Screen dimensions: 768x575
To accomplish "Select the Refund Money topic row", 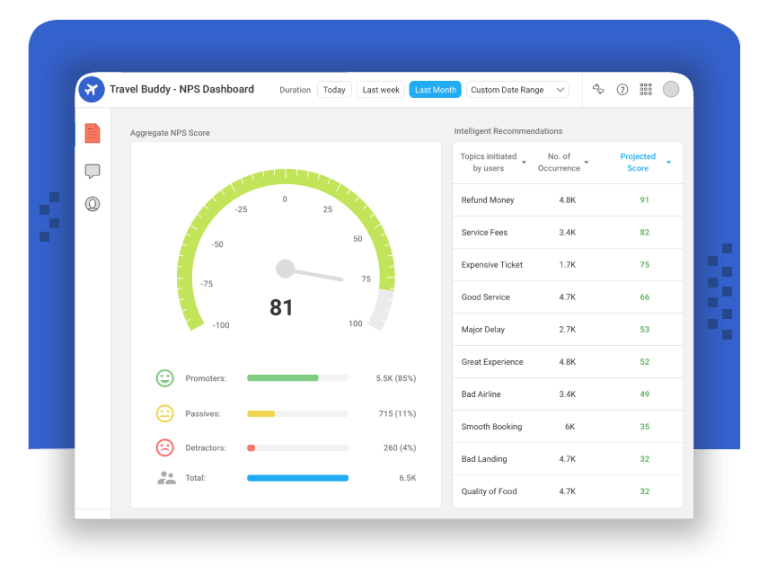I will 567,200.
